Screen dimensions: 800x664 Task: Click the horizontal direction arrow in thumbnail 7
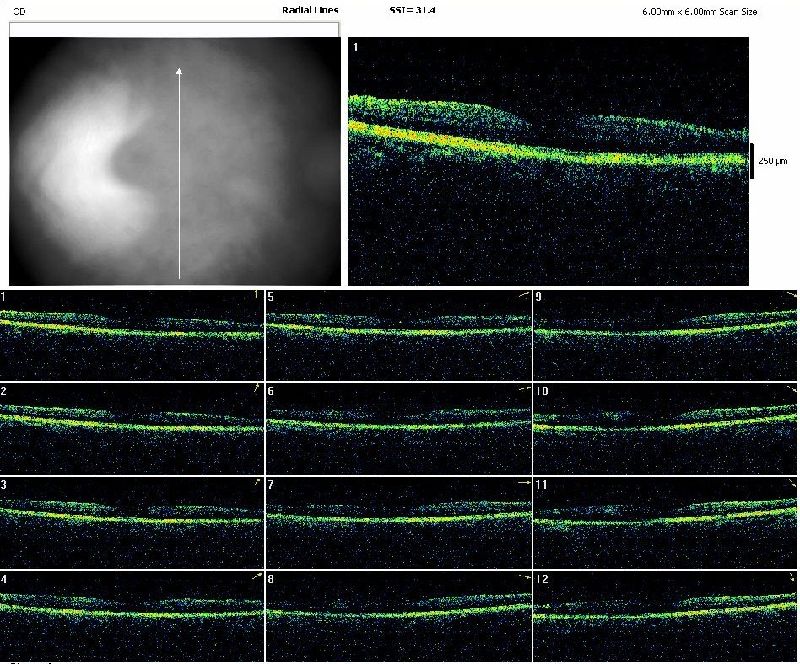[x=523, y=483]
